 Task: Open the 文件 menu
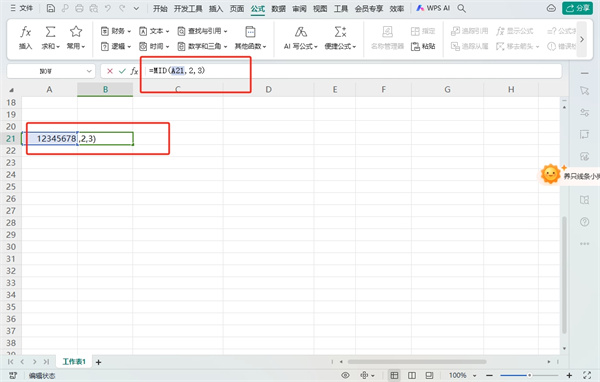coord(21,8)
